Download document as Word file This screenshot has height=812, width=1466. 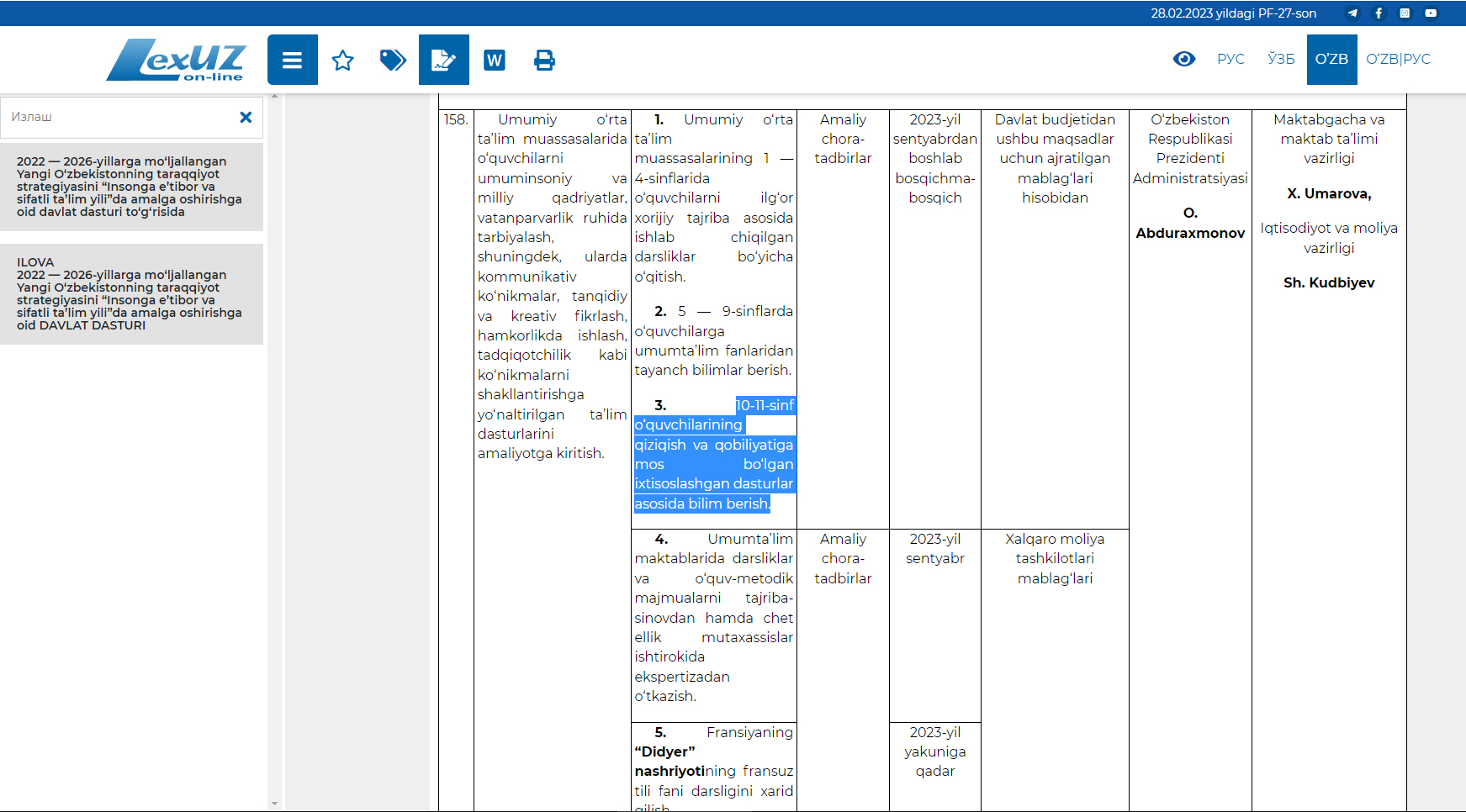pos(495,60)
